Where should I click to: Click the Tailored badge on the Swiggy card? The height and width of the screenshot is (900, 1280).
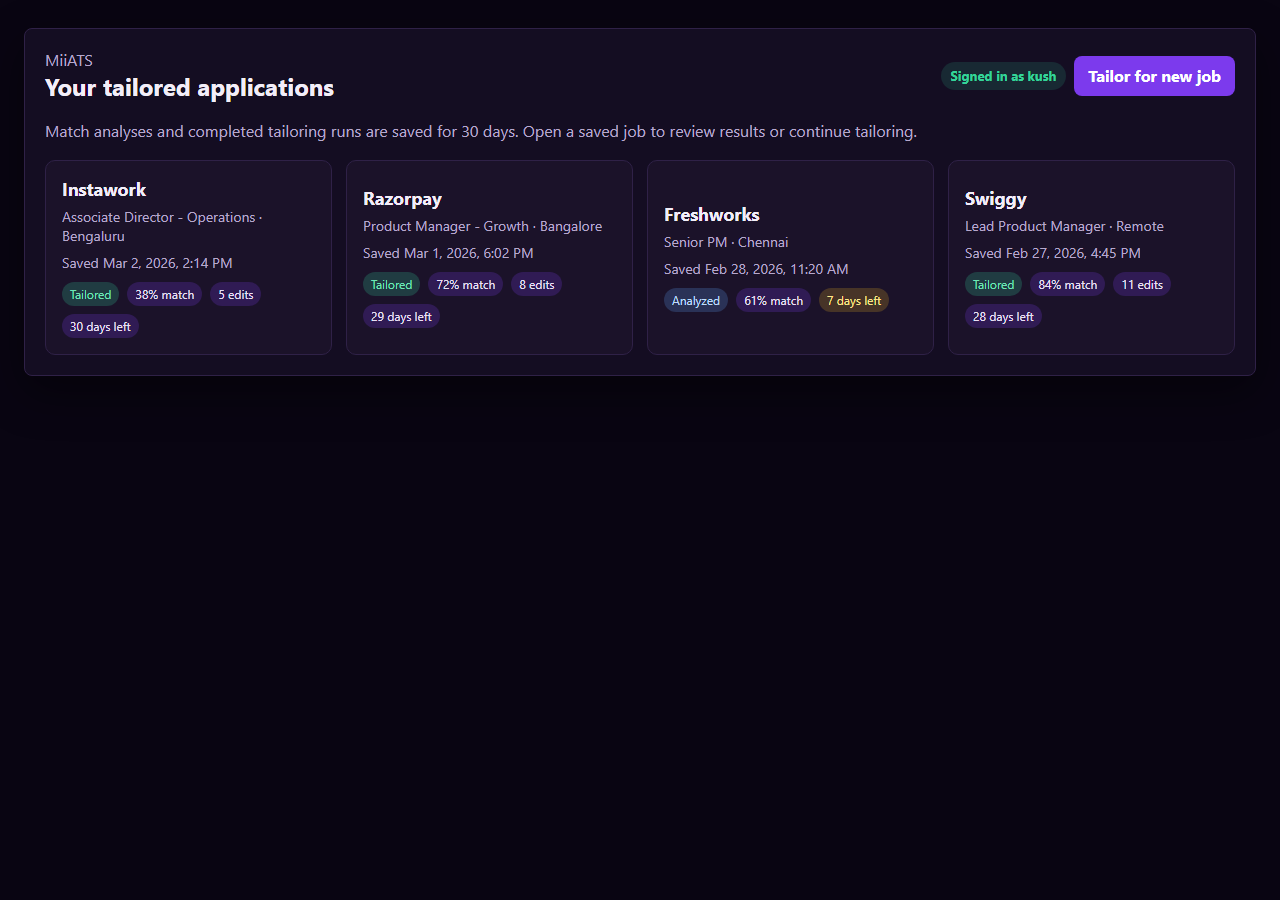(994, 284)
